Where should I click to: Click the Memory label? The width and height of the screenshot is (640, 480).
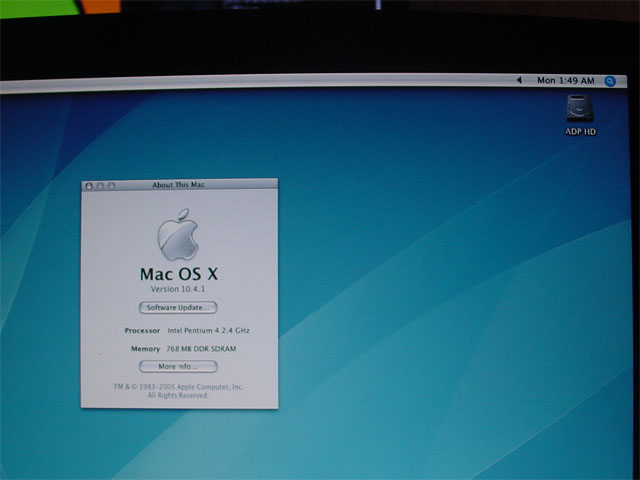click(145, 349)
